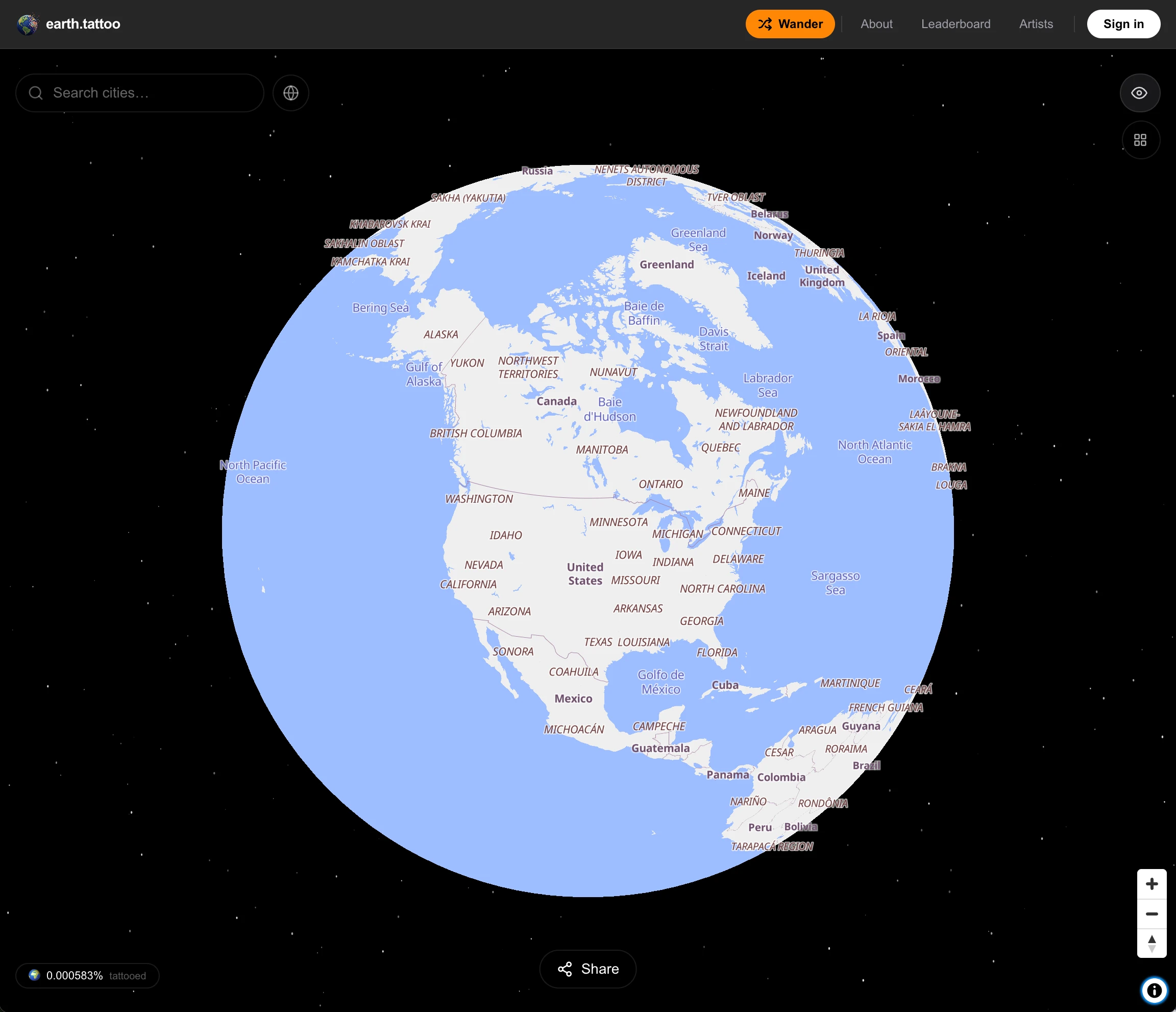
Task: Open the Leaderboard page
Action: (x=955, y=24)
